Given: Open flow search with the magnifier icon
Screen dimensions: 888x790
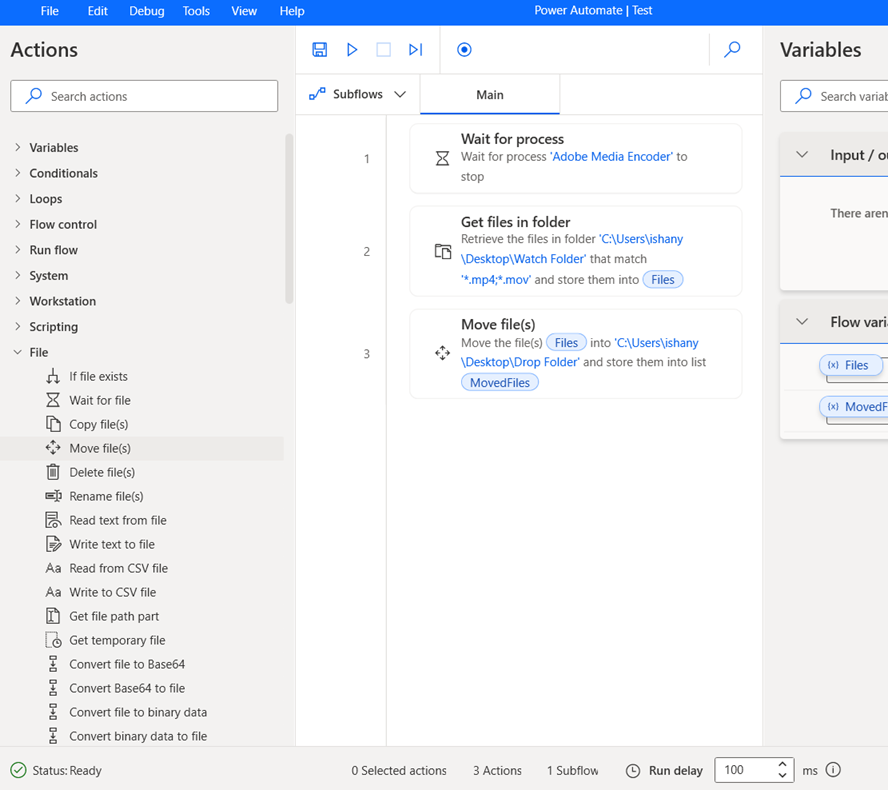Looking at the screenshot, I should click(732, 49).
